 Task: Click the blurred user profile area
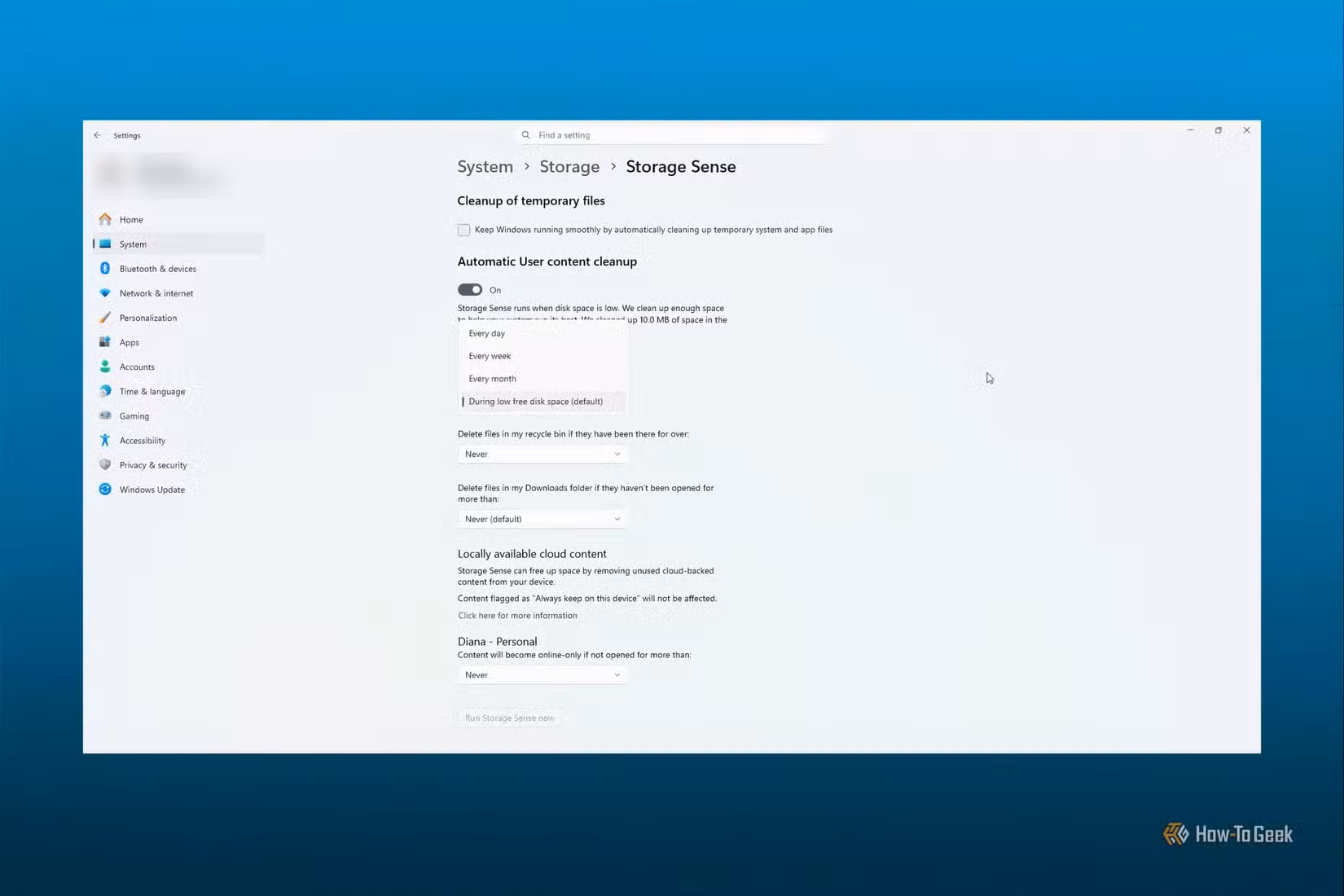point(163,173)
